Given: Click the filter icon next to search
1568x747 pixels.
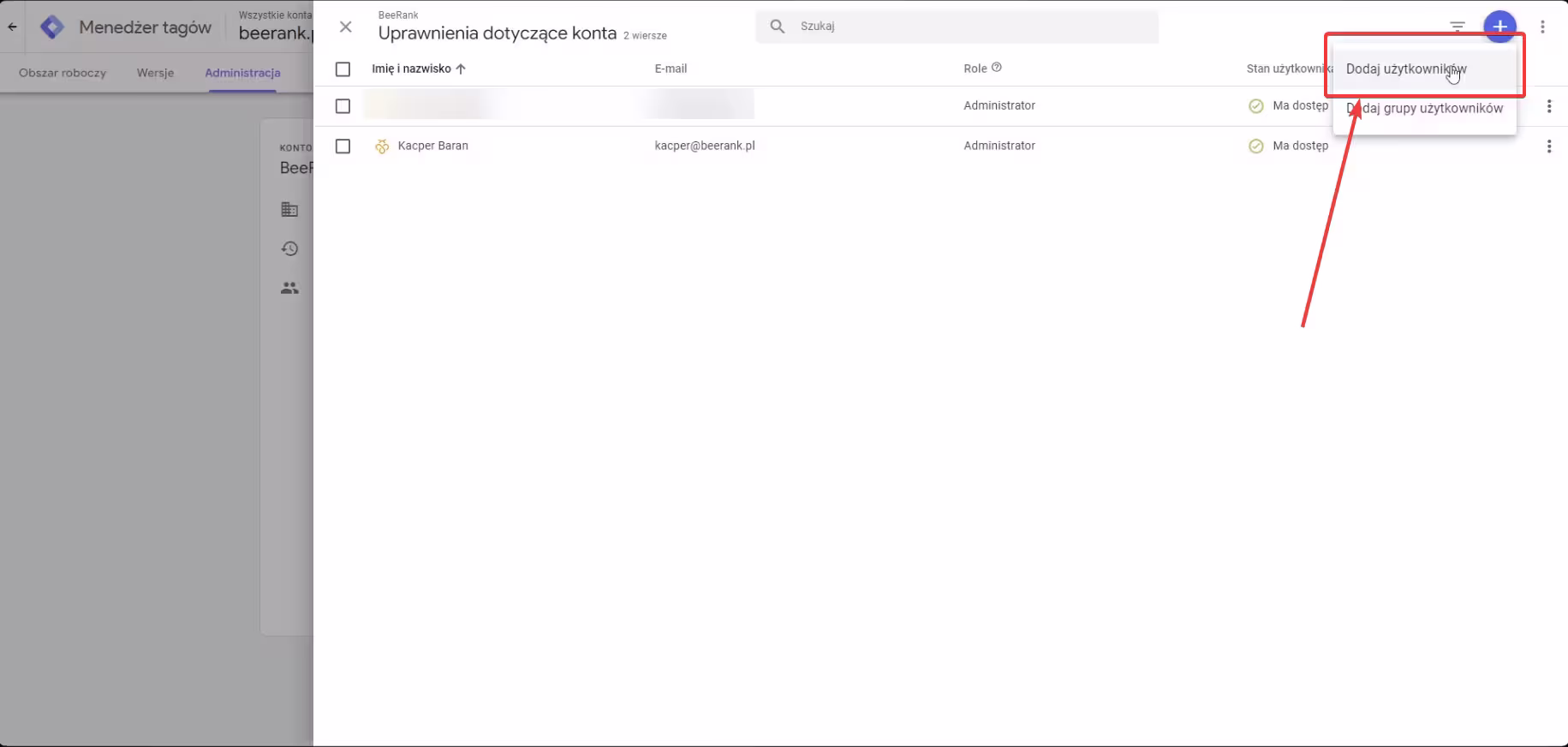Looking at the screenshot, I should pos(1457,27).
